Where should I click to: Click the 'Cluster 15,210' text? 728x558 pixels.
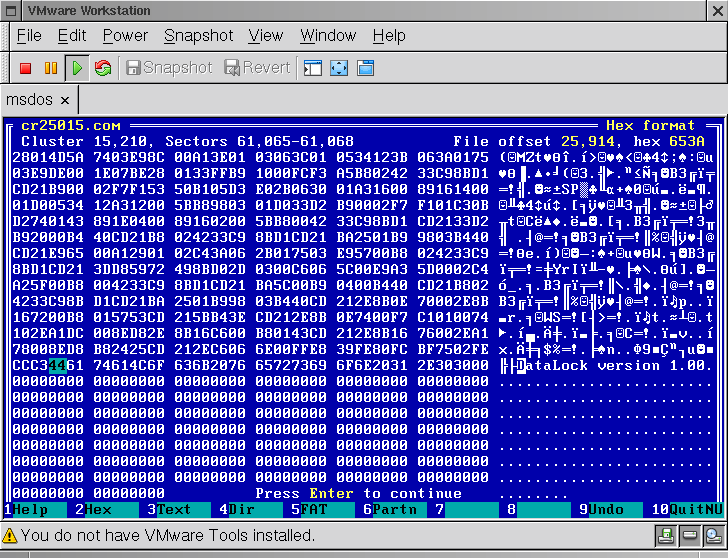[x=84, y=141]
